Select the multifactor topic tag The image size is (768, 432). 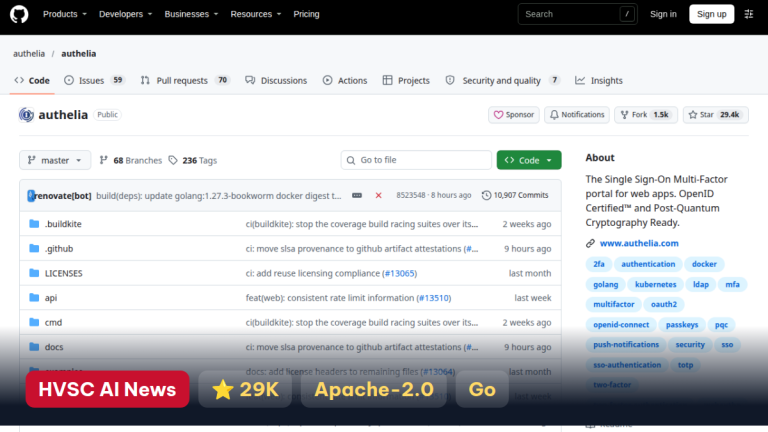[614, 304]
